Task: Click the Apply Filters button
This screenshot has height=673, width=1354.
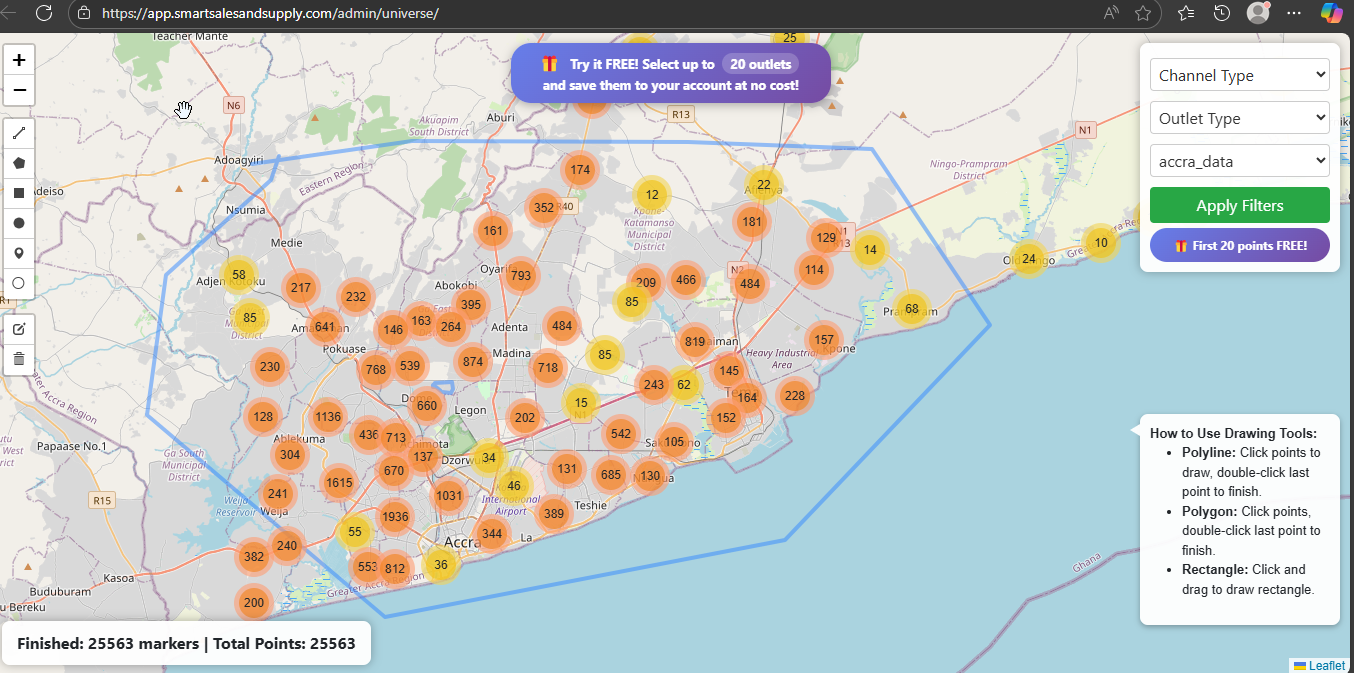Action: [x=1239, y=205]
